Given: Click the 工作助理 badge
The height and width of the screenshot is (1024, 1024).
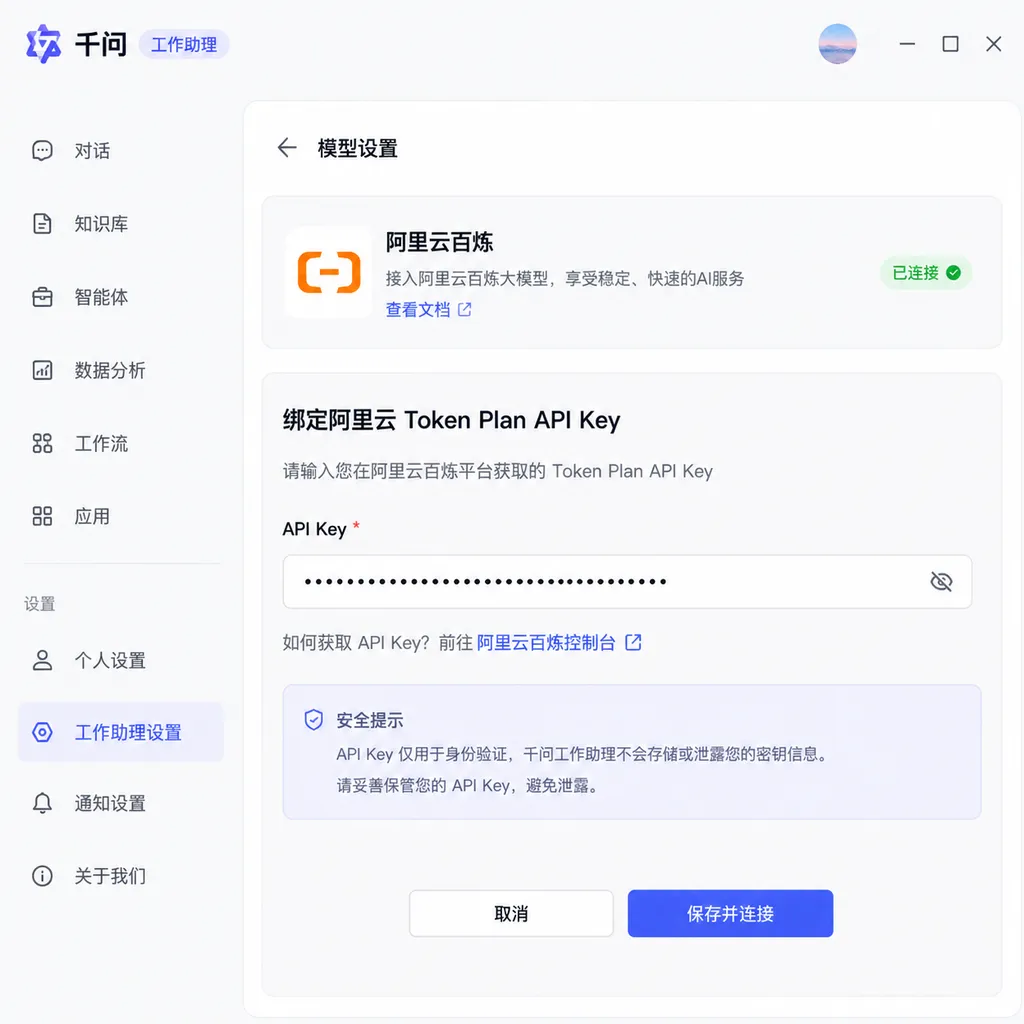Looking at the screenshot, I should [184, 44].
